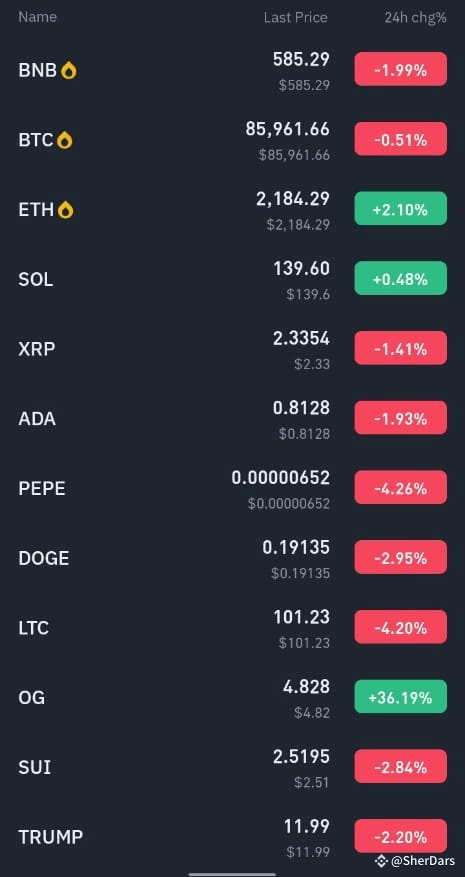Tap the BNB -1.99% change badge
The width and height of the screenshot is (465, 877).
coord(401,69)
